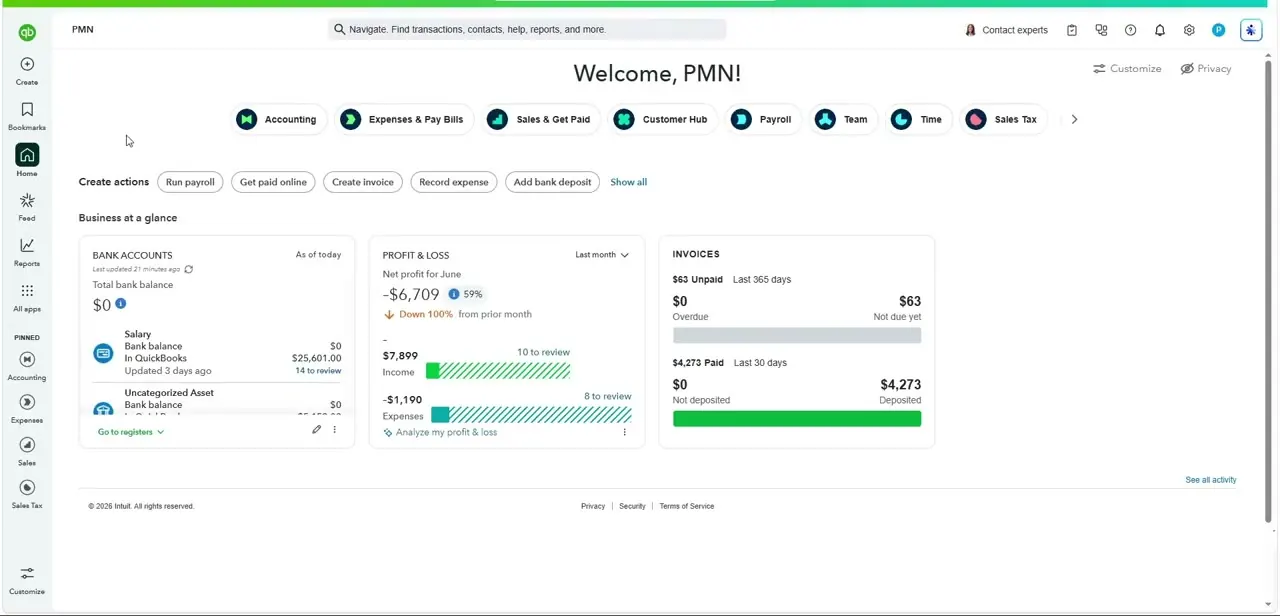Open Bank Accounts card more options menu
Screen dimensions: 1280x616
pos(335,430)
